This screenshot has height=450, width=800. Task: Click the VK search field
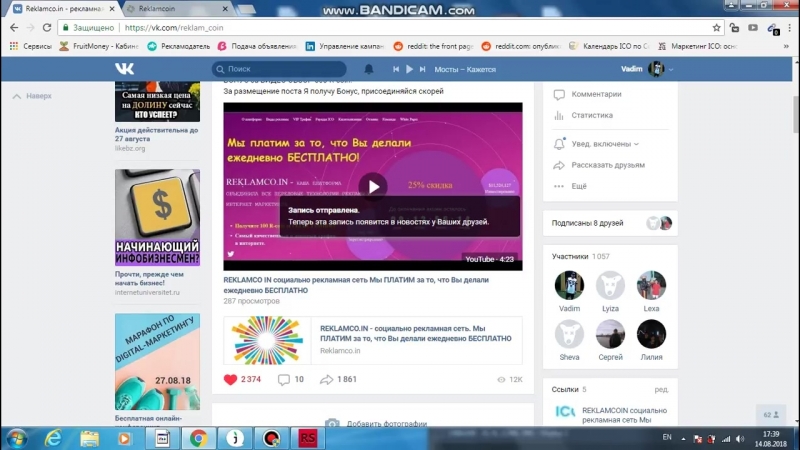(279, 69)
